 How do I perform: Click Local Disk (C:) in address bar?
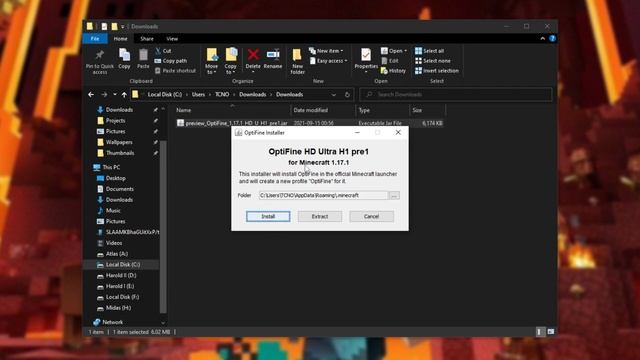click(x=165, y=95)
